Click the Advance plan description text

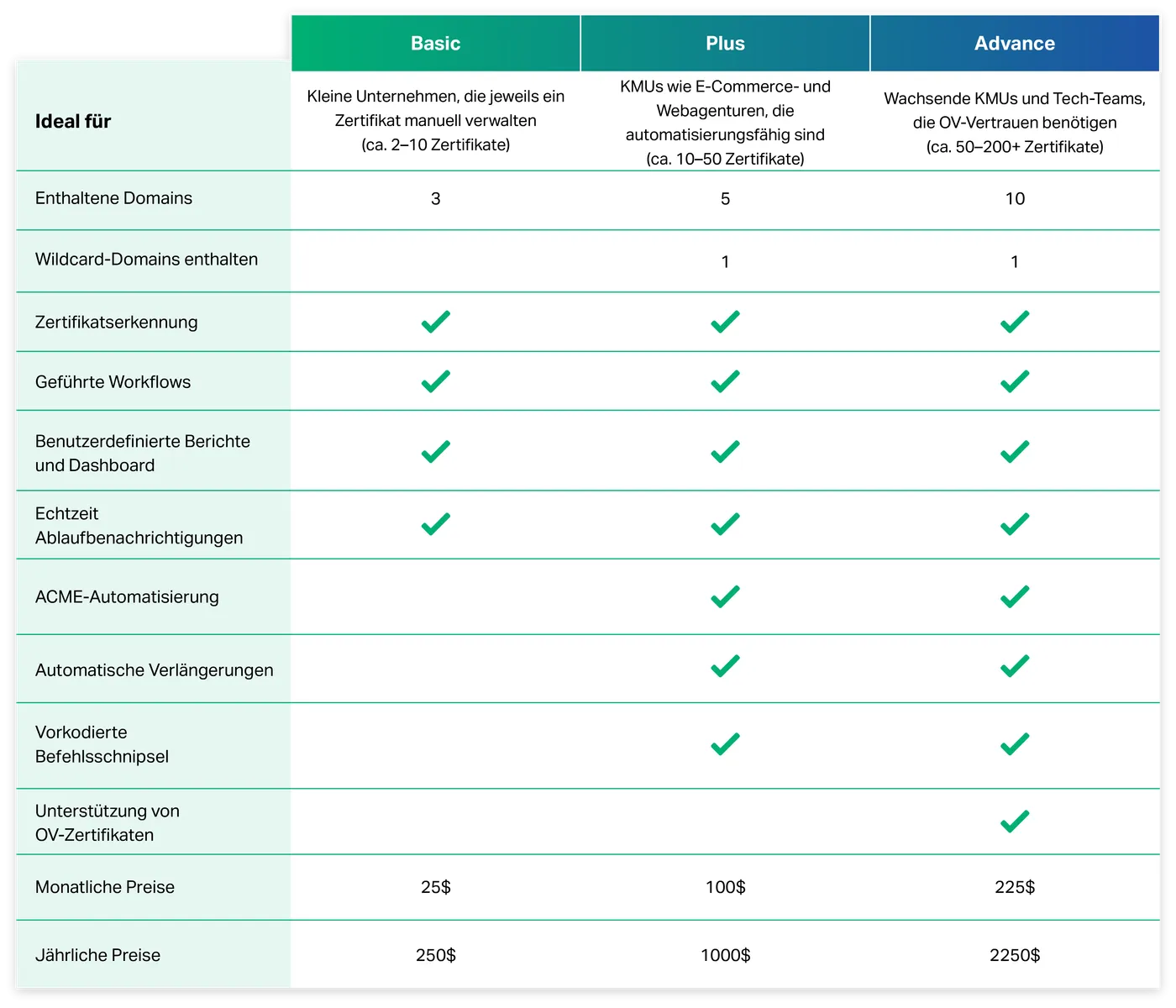1014,123
